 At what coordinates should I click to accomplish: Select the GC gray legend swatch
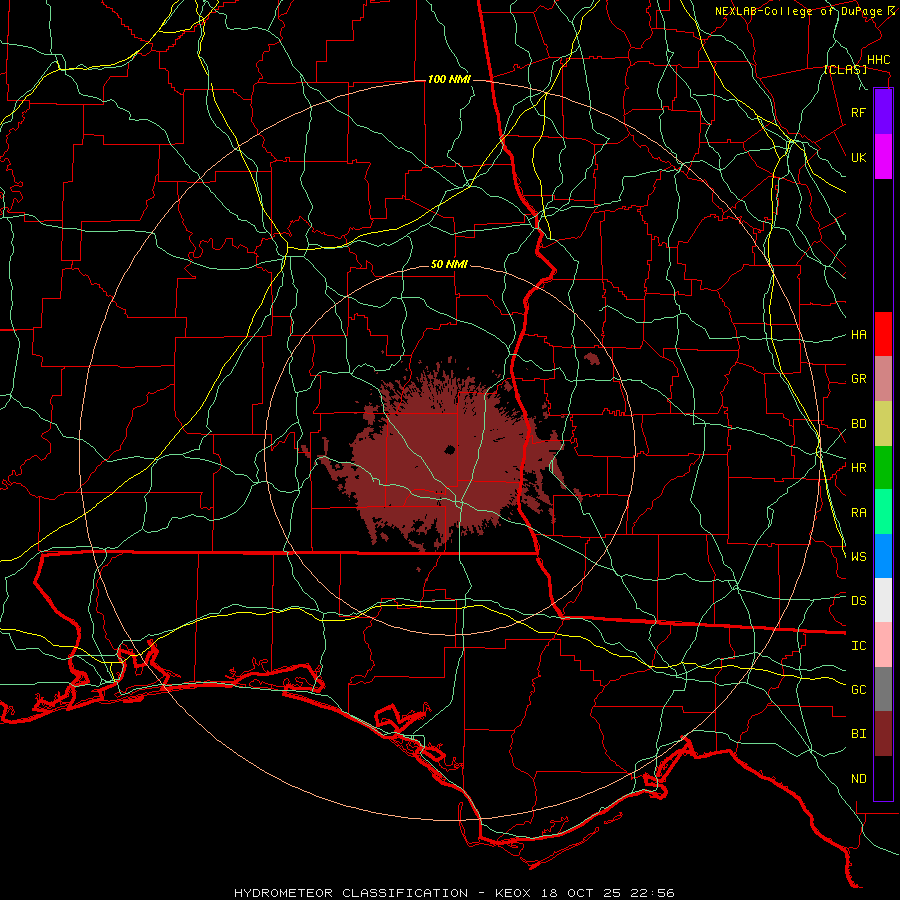tap(883, 689)
